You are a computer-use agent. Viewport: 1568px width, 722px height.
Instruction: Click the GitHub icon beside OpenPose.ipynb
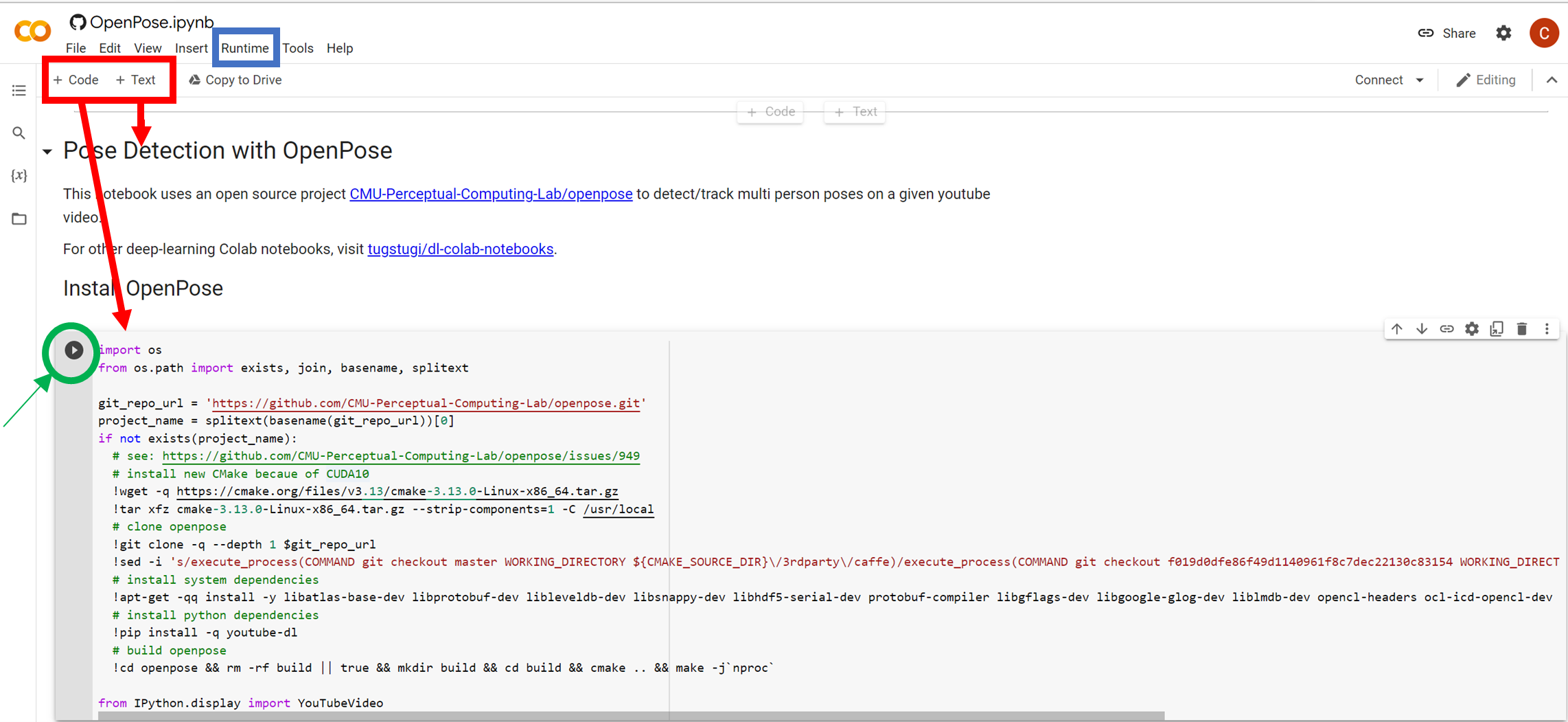[78, 22]
